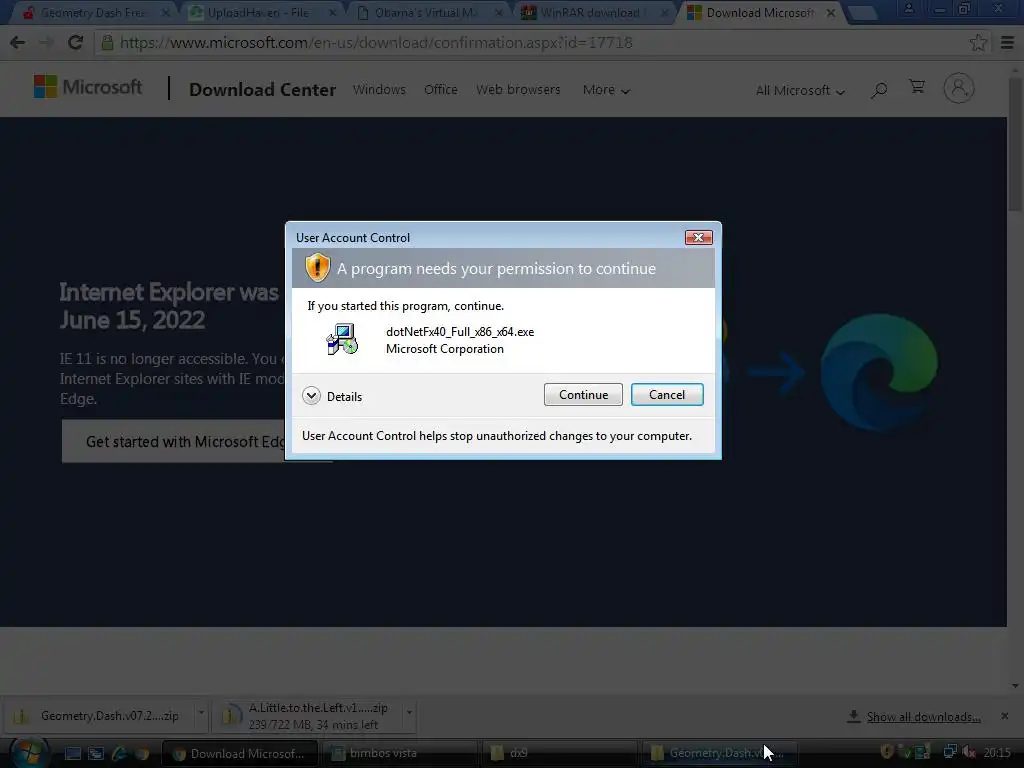Open A.Little.to.the.Left download options arrow

click(409, 712)
